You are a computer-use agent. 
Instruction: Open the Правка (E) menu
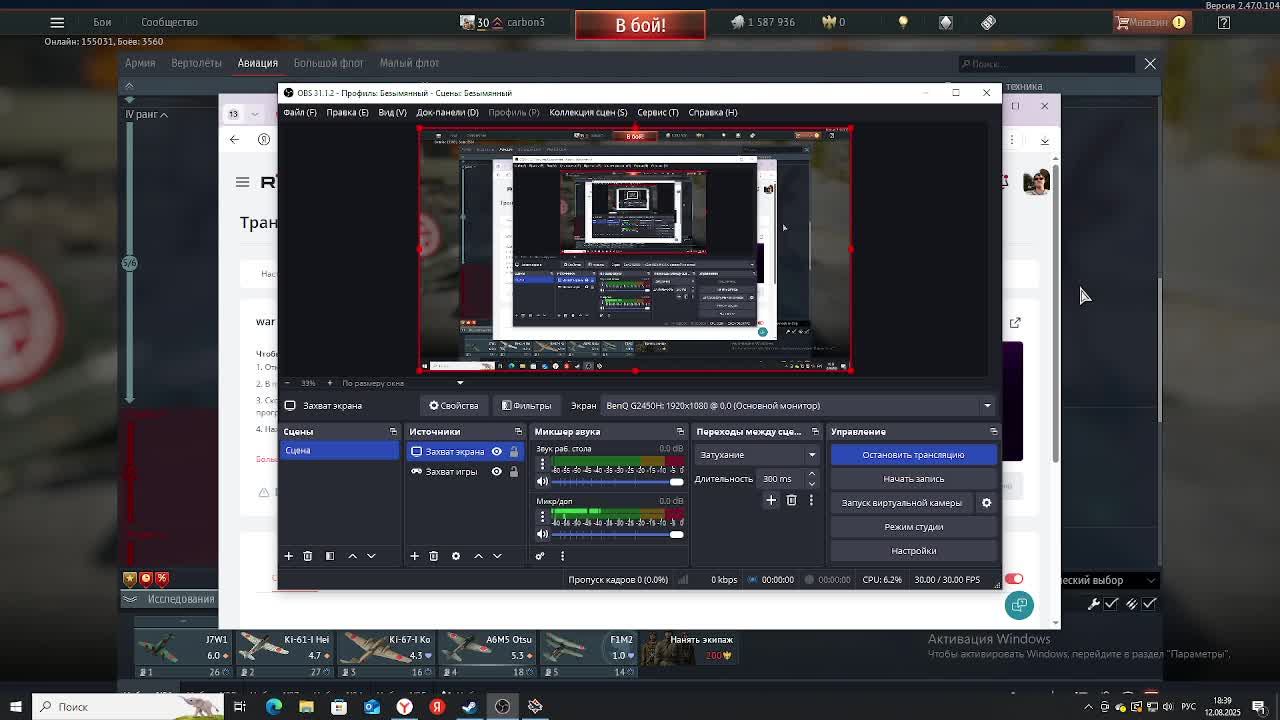[347, 112]
